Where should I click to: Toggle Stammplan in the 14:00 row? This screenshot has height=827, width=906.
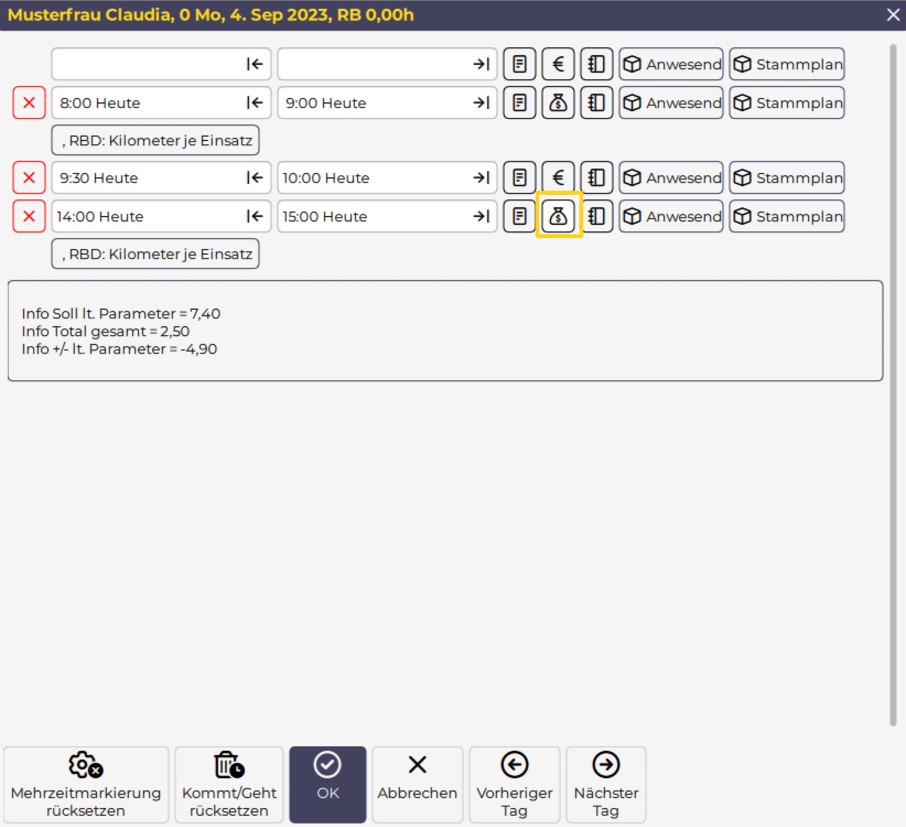click(x=786, y=216)
